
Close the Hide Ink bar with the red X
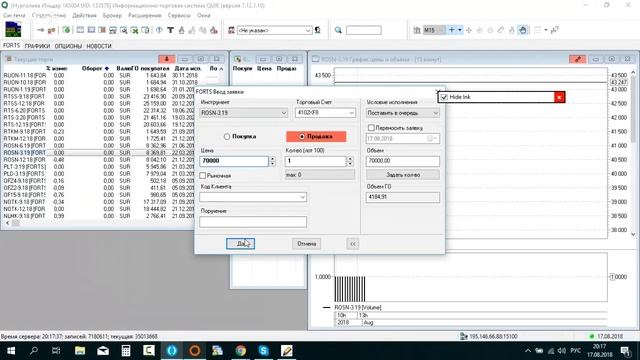(x=559, y=97)
